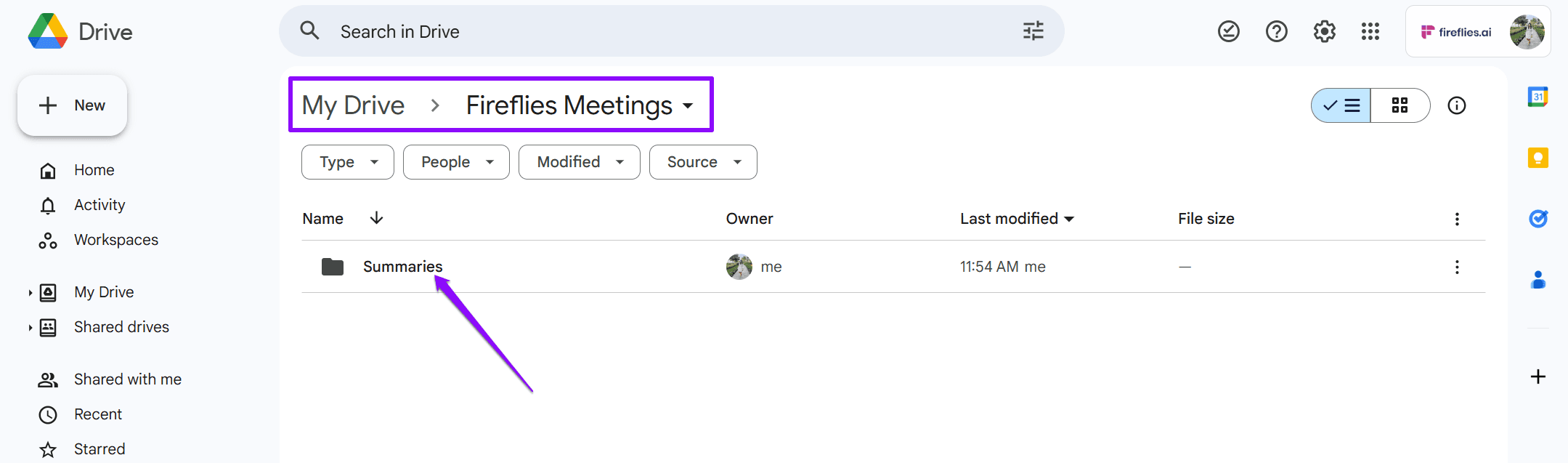Switch to grid layout view
Screen dimensions: 1568x463
1400,105
